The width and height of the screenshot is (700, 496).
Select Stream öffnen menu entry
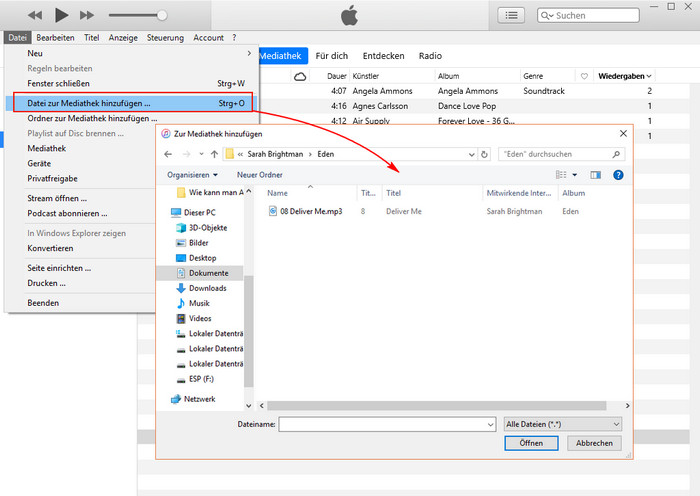click(57, 198)
